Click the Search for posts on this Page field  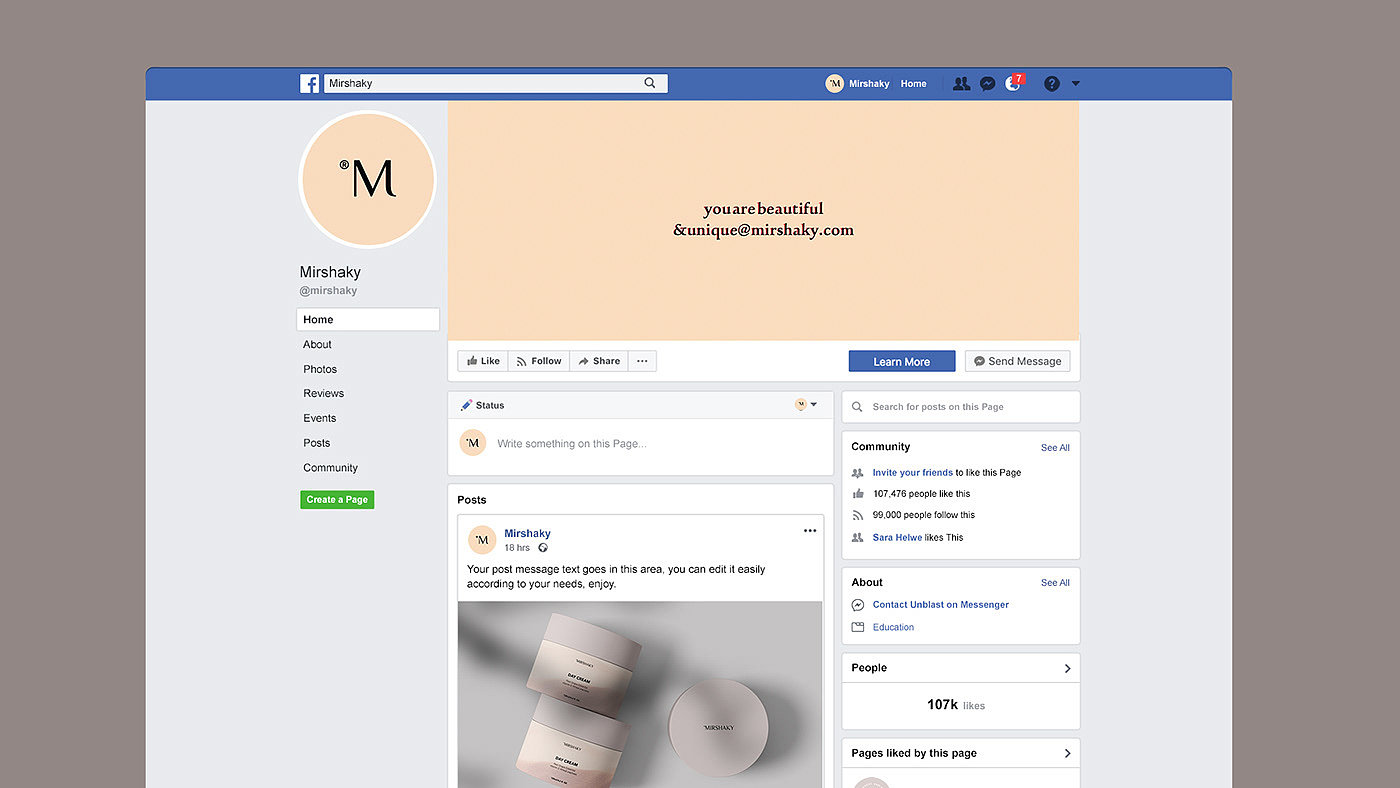click(961, 407)
